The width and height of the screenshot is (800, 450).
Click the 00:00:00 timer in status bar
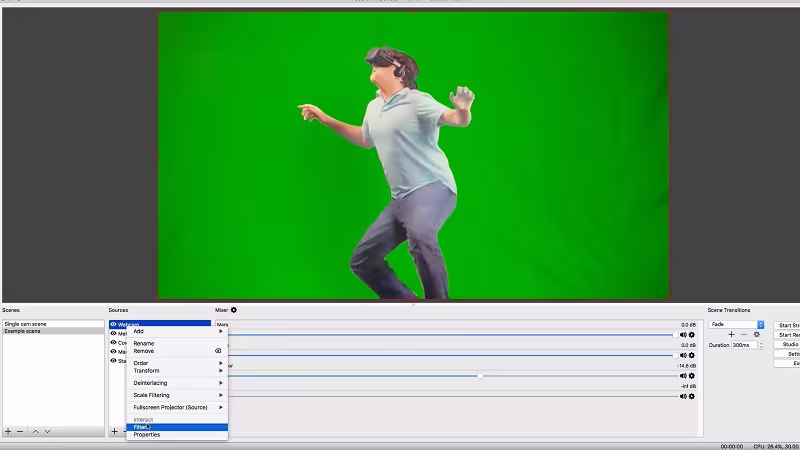(x=732, y=446)
